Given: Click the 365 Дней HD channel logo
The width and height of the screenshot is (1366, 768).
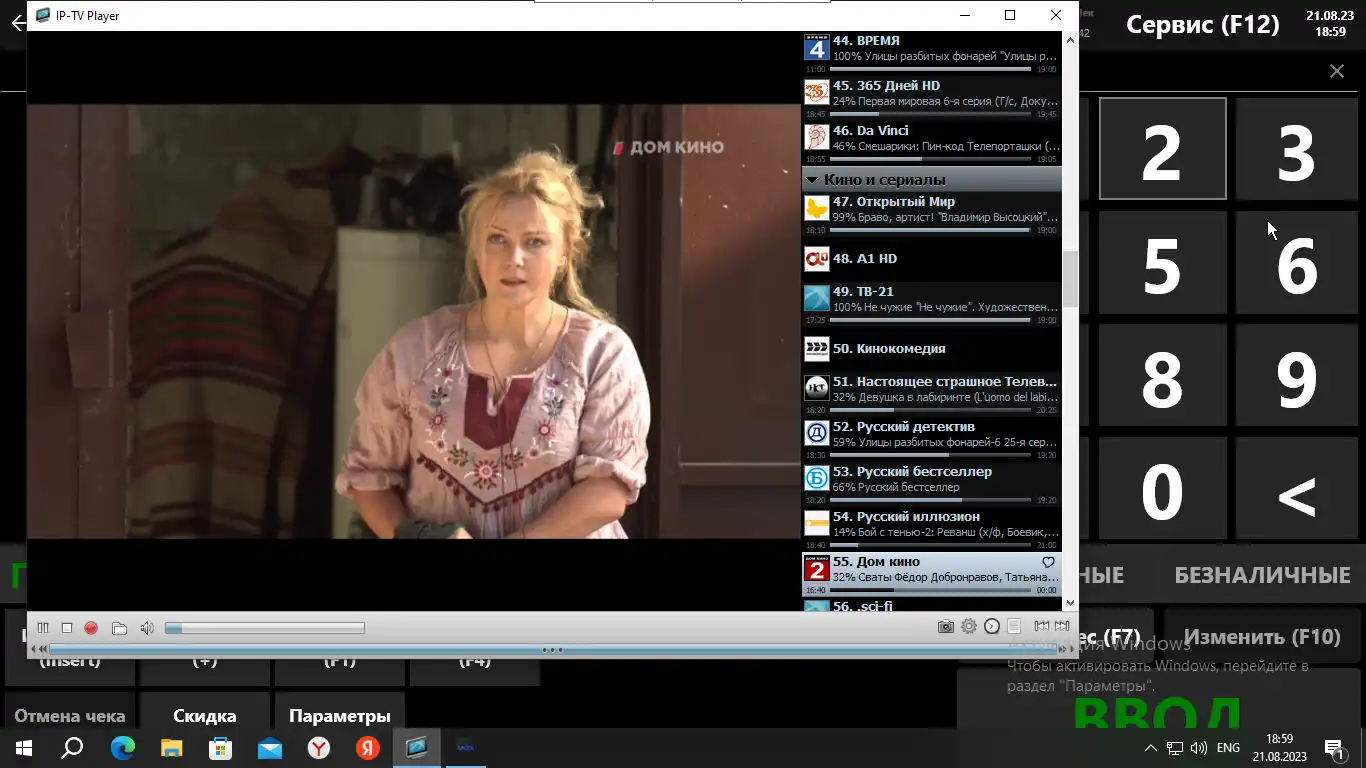Looking at the screenshot, I should (817, 92).
